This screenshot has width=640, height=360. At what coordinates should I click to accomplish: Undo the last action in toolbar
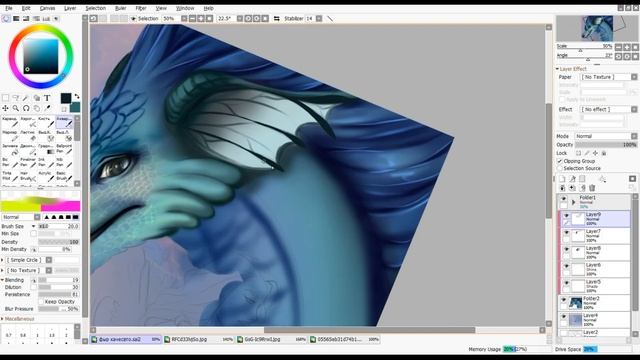[x=93, y=18]
